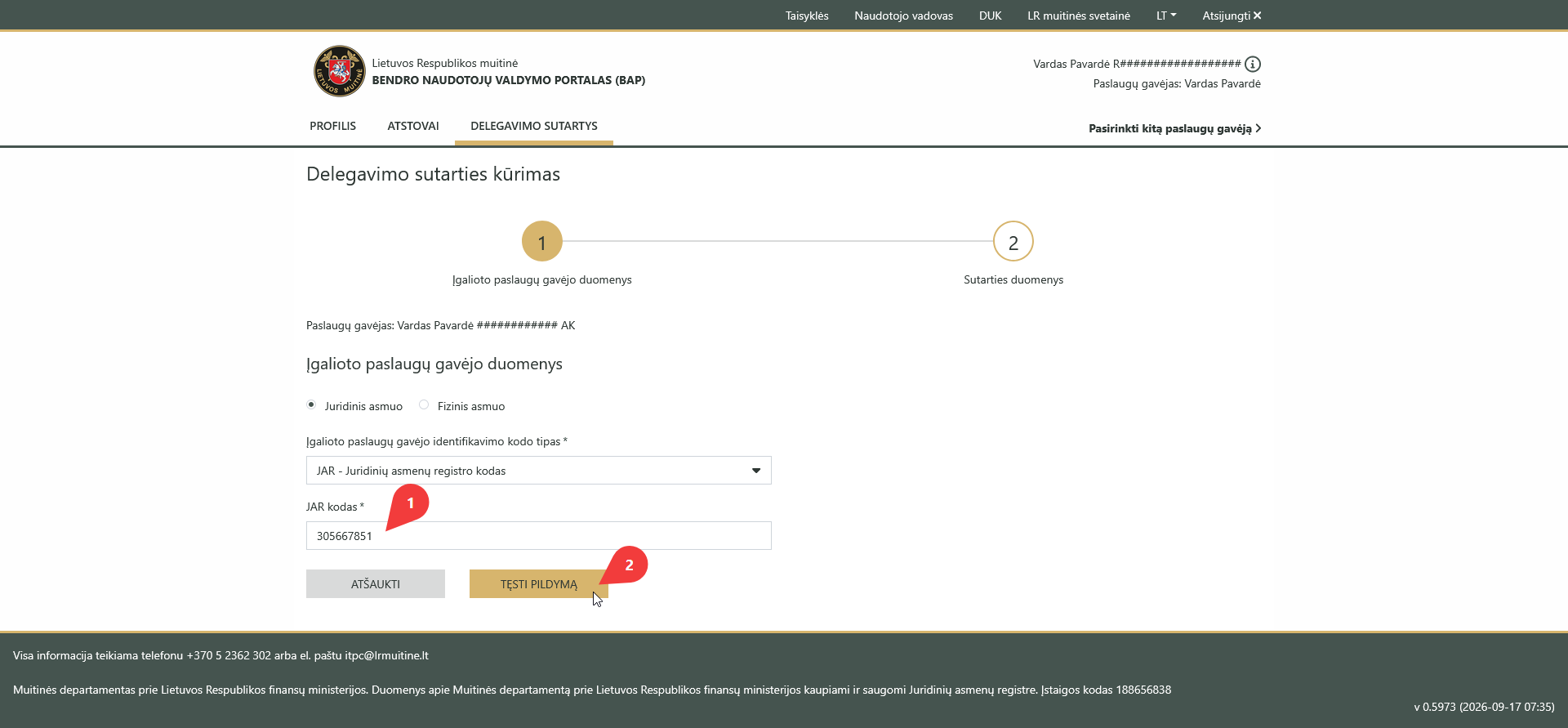
Task: Click the footer contact line with itpc@lrmuitine.lt
Action: [x=220, y=655]
